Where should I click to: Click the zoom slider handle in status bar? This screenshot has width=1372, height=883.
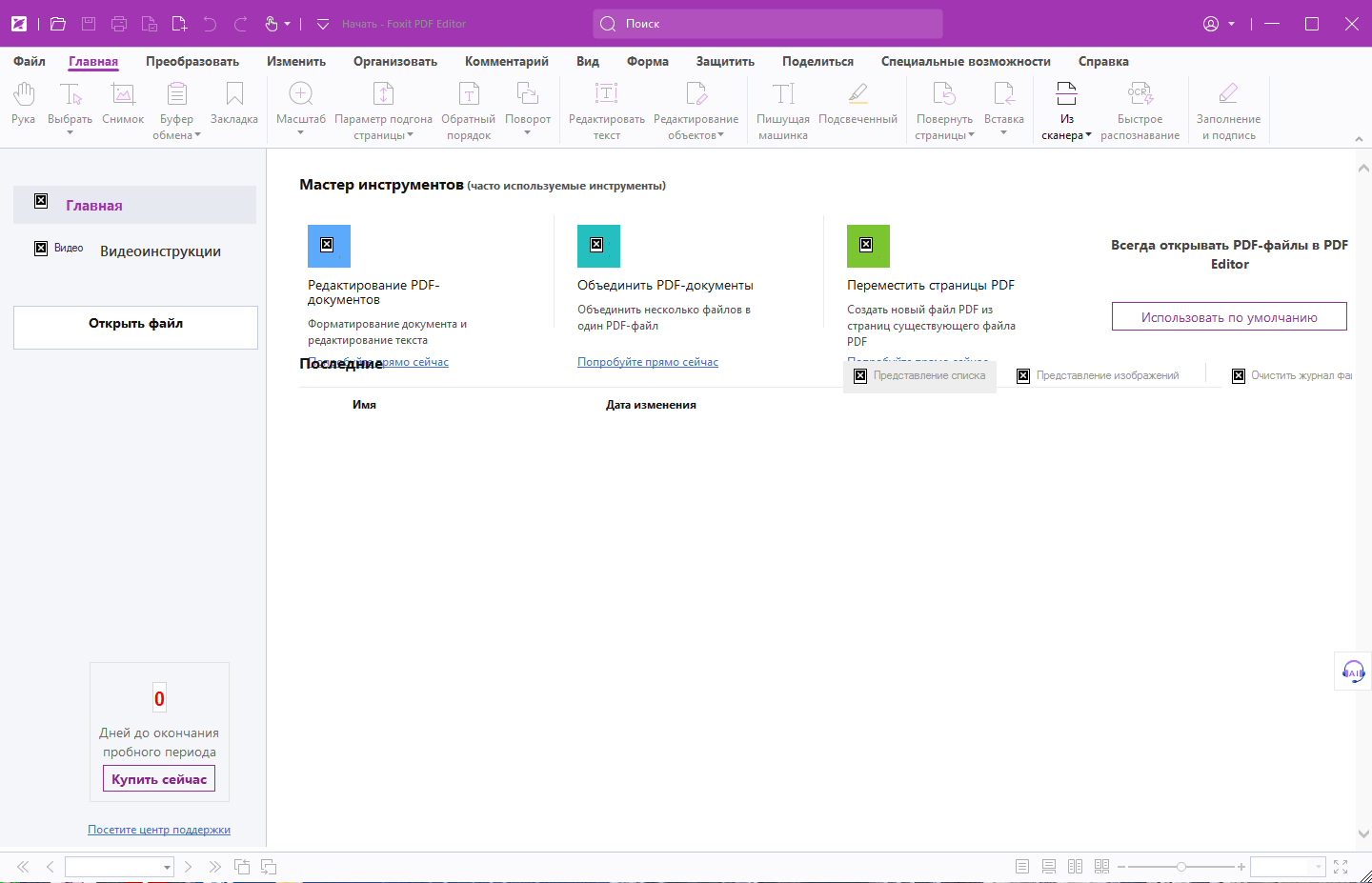tap(1181, 867)
